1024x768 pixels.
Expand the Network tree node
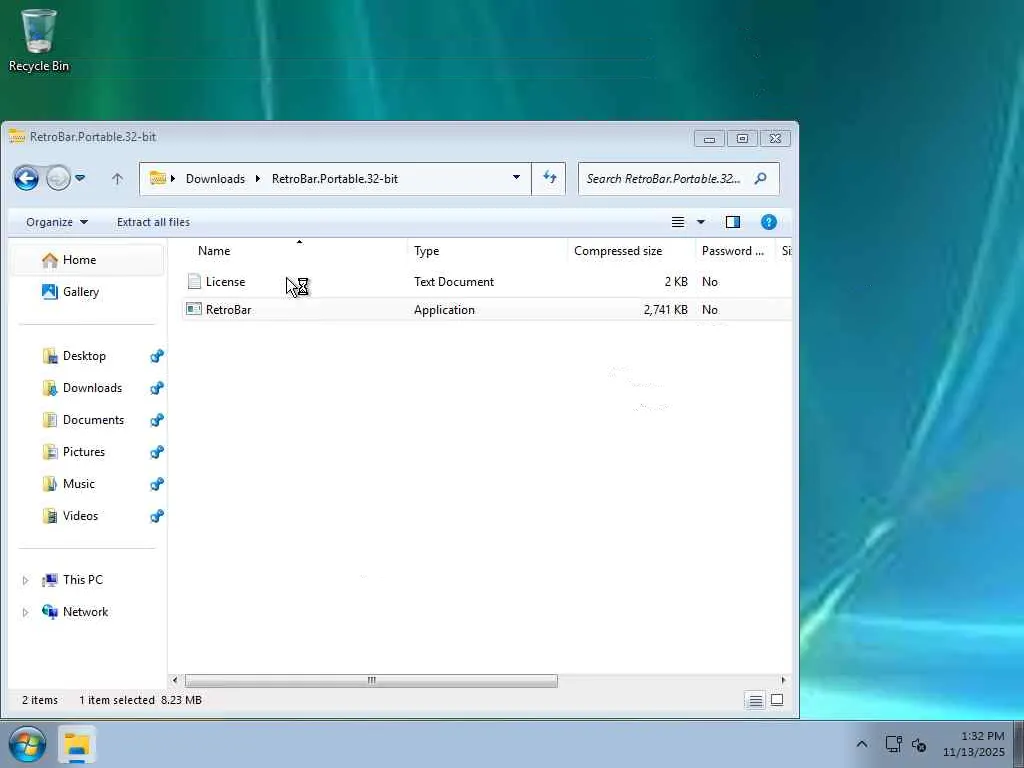(25, 613)
